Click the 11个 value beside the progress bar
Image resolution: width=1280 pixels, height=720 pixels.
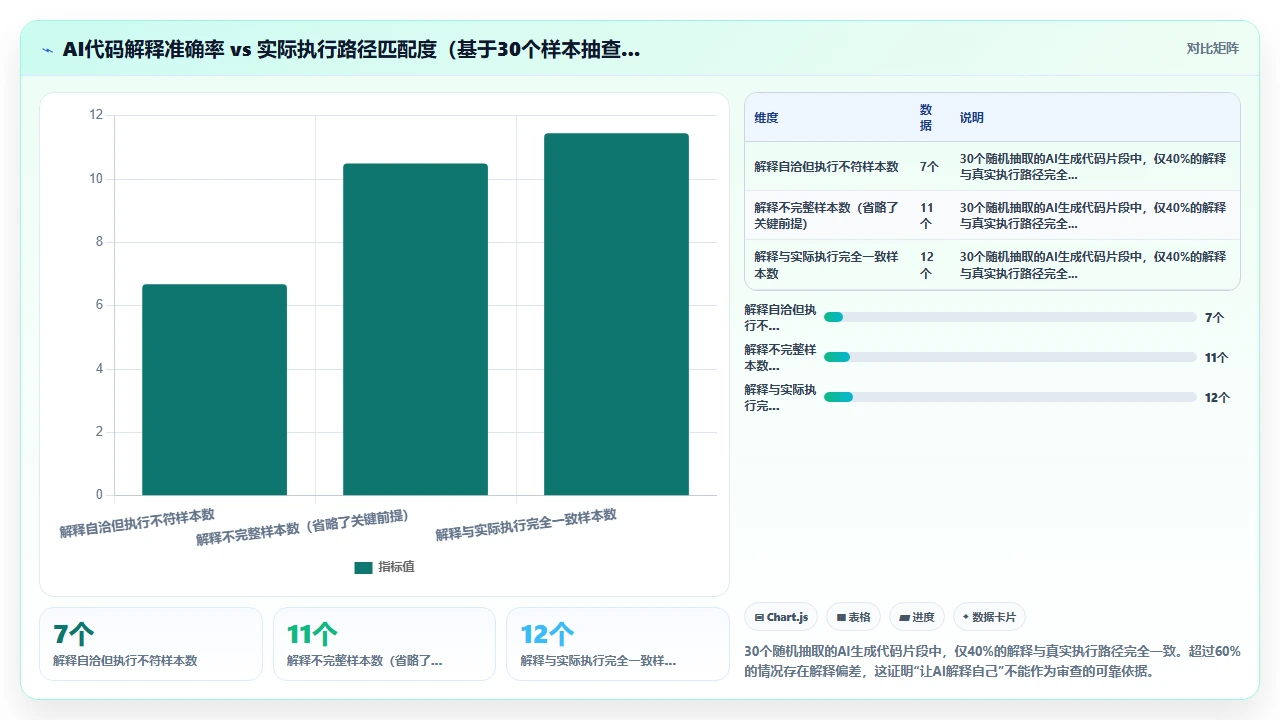pyautogui.click(x=1217, y=357)
